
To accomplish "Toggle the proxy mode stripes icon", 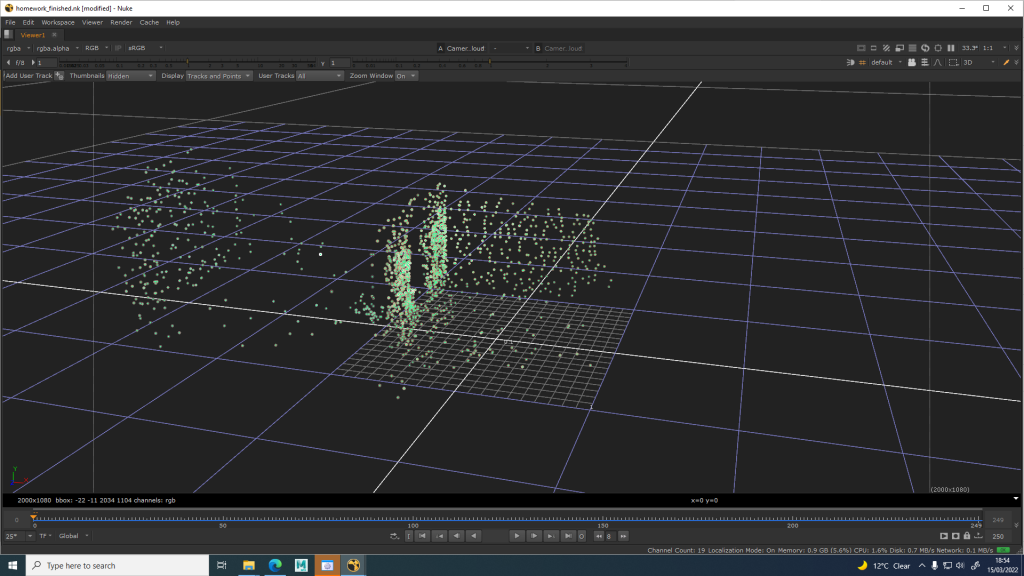I will [x=886, y=48].
